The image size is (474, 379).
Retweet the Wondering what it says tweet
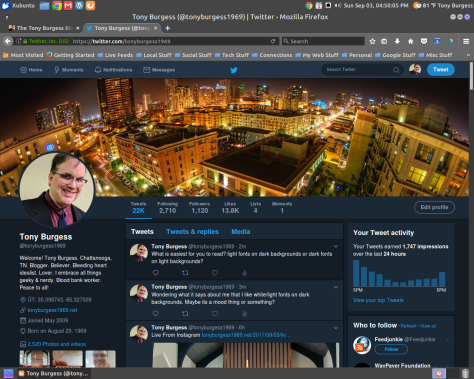pyautogui.click(x=185, y=313)
